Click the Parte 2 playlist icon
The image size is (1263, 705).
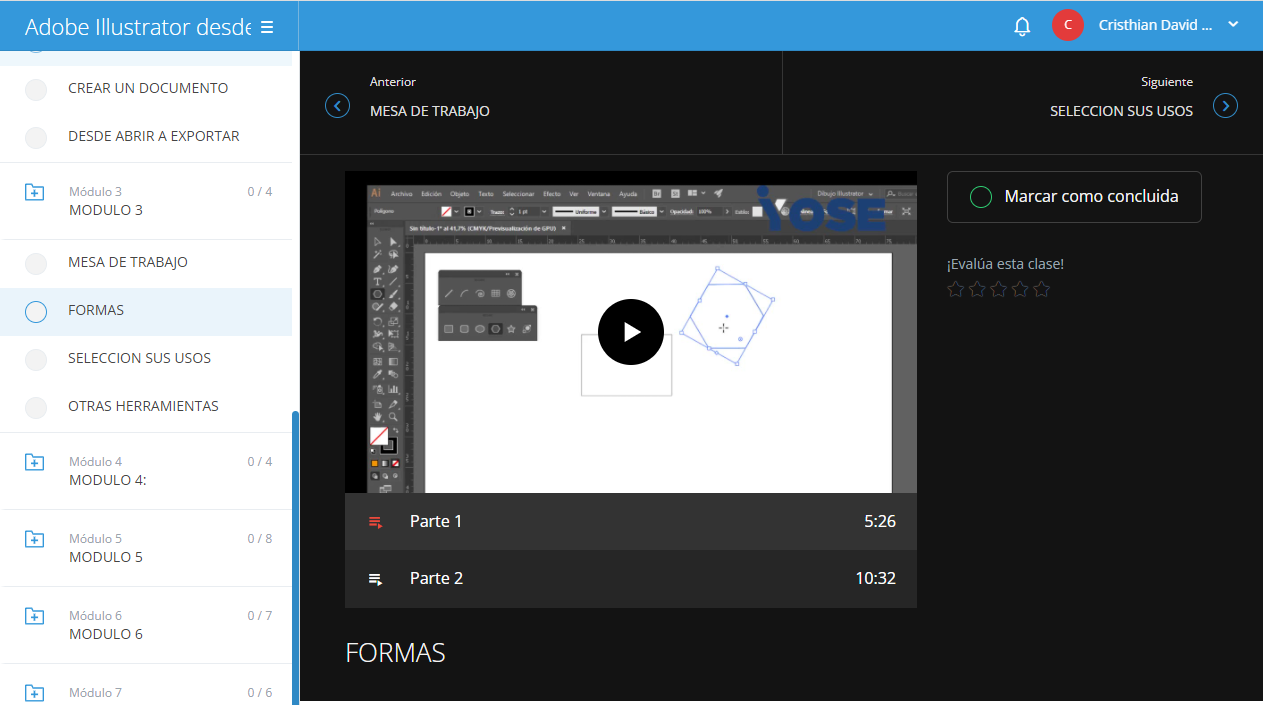tap(376, 579)
